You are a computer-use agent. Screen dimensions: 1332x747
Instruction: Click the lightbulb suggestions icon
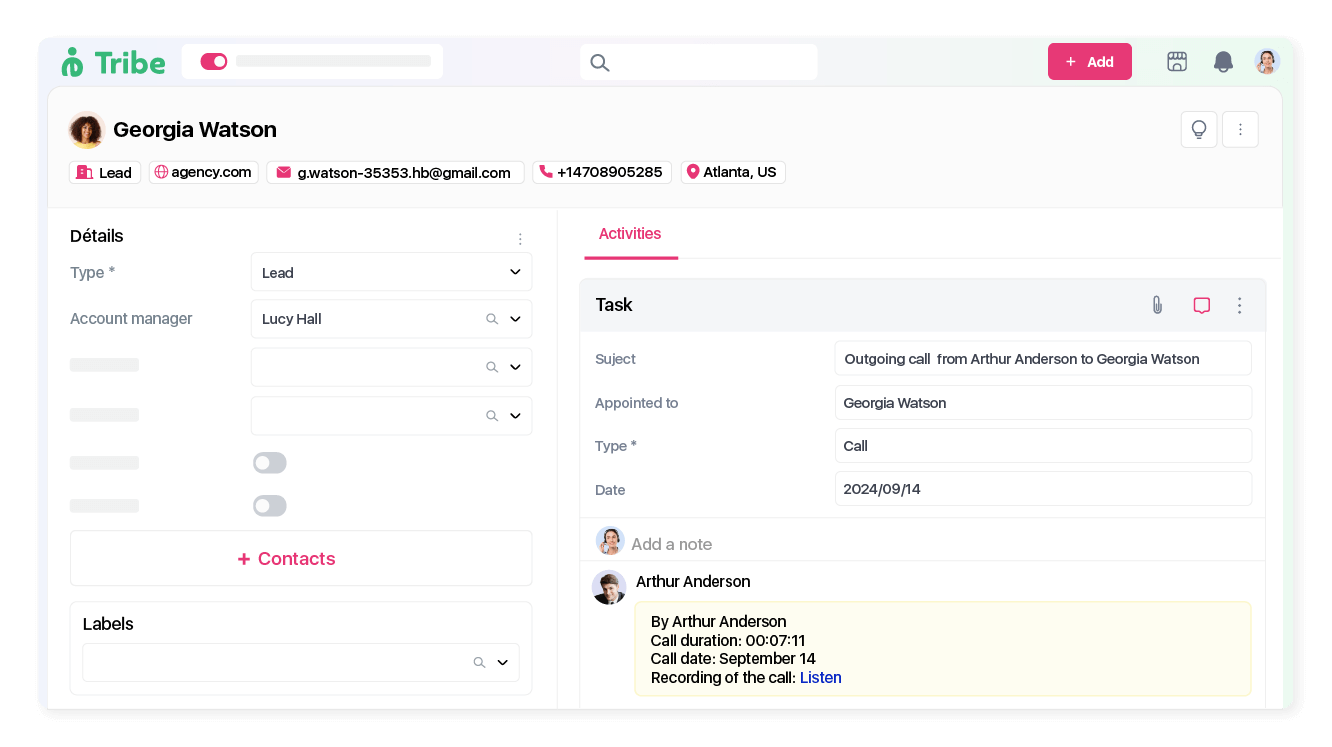(x=1199, y=130)
